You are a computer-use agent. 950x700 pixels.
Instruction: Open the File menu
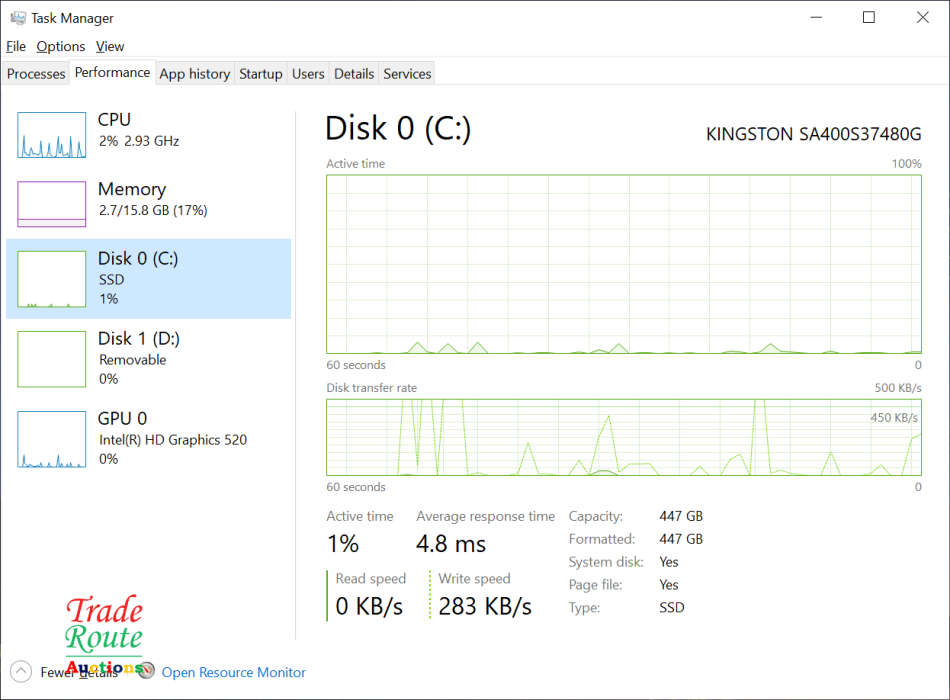coord(16,46)
